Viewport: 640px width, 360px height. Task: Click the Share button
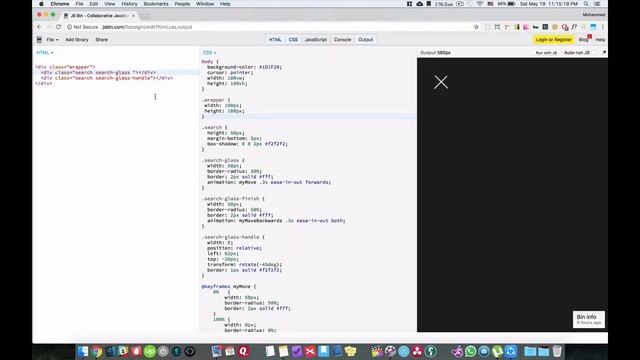(102, 40)
